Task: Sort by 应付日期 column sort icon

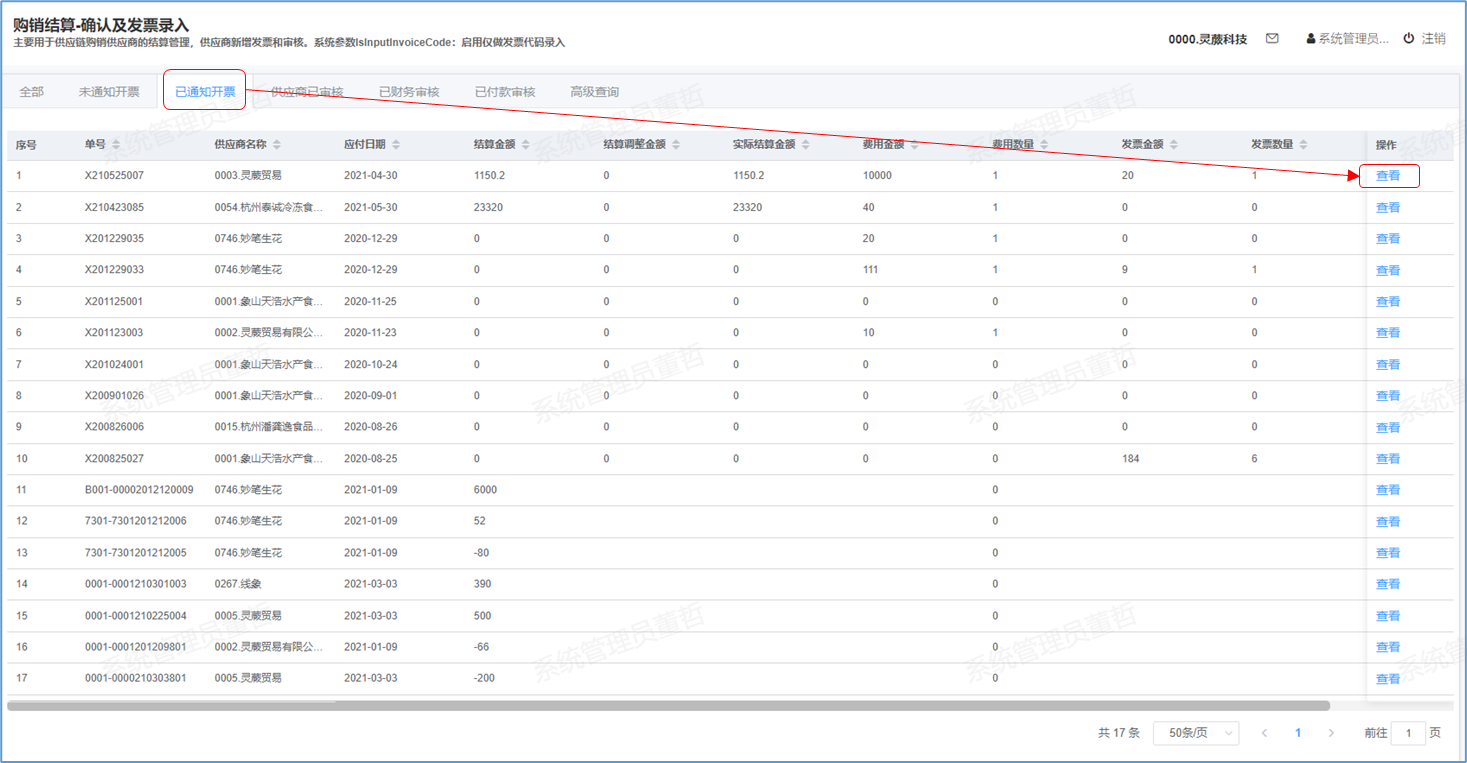Action: 396,145
